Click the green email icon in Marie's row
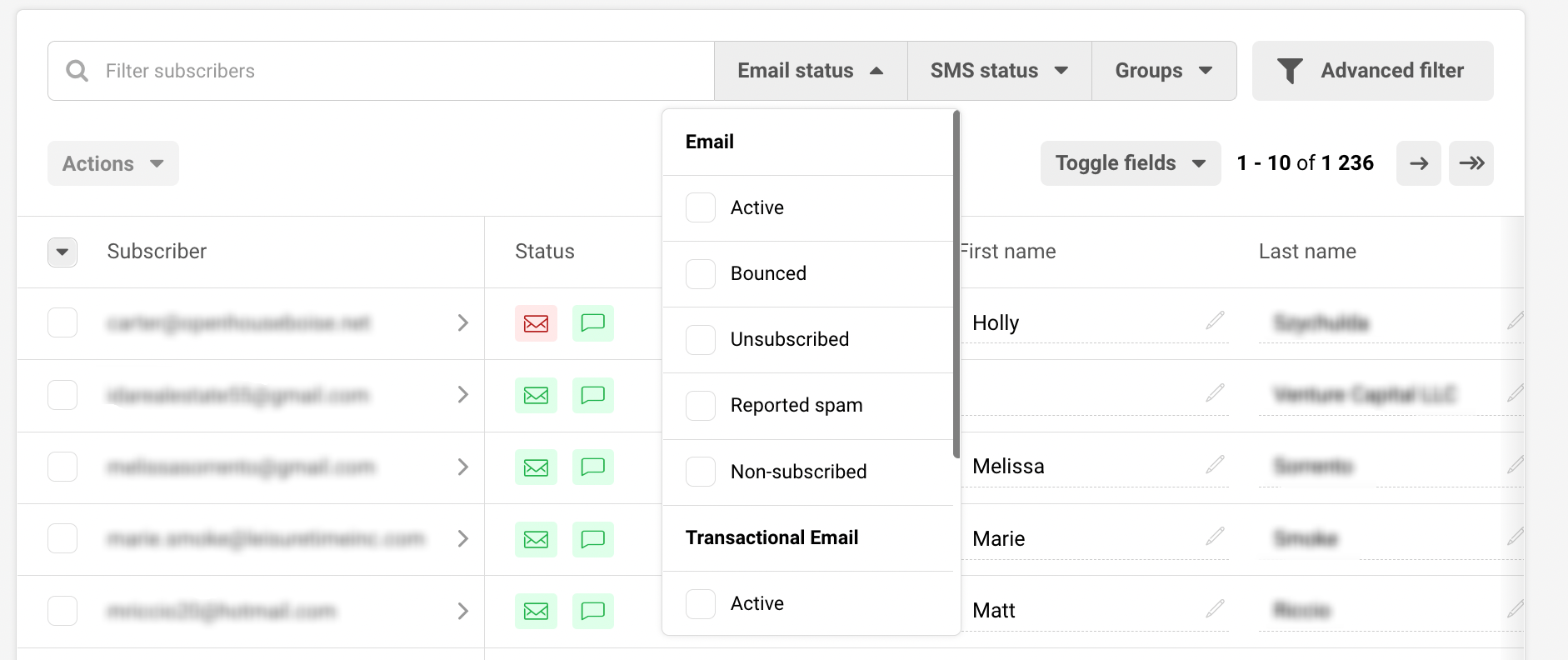The image size is (1568, 660). pos(536,539)
